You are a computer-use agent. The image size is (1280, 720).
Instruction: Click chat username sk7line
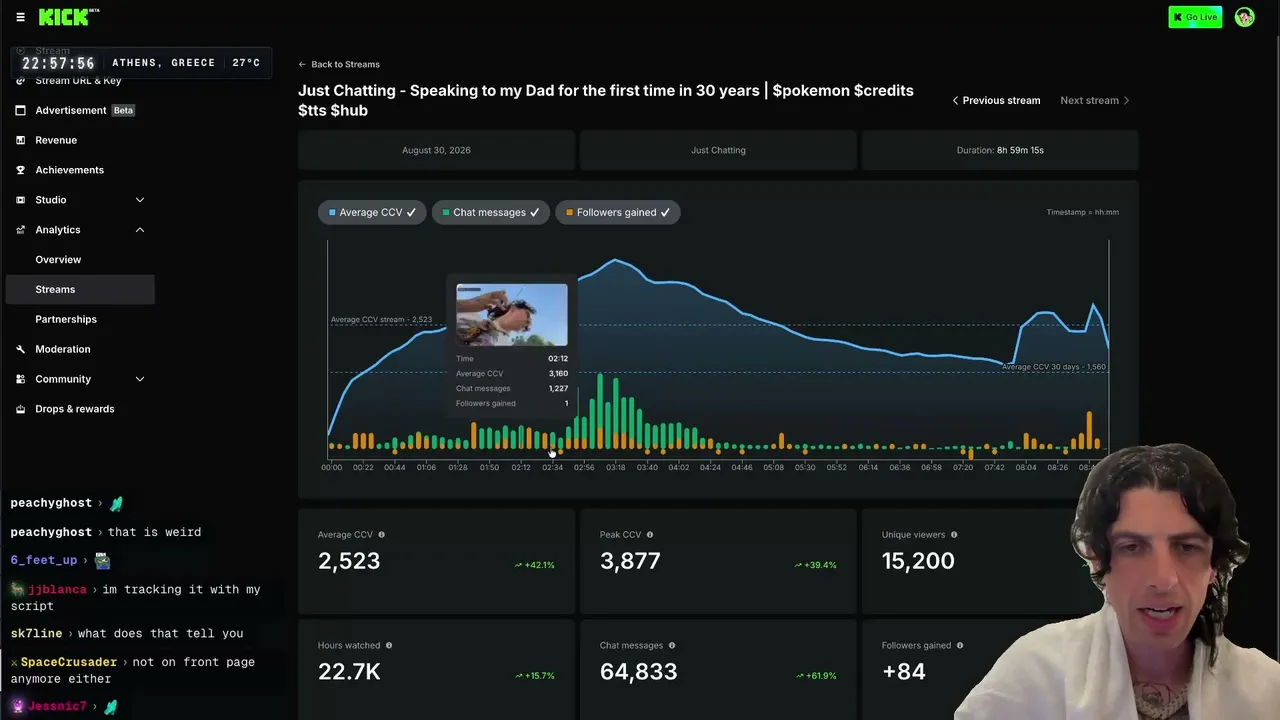pyautogui.click(x=36, y=633)
